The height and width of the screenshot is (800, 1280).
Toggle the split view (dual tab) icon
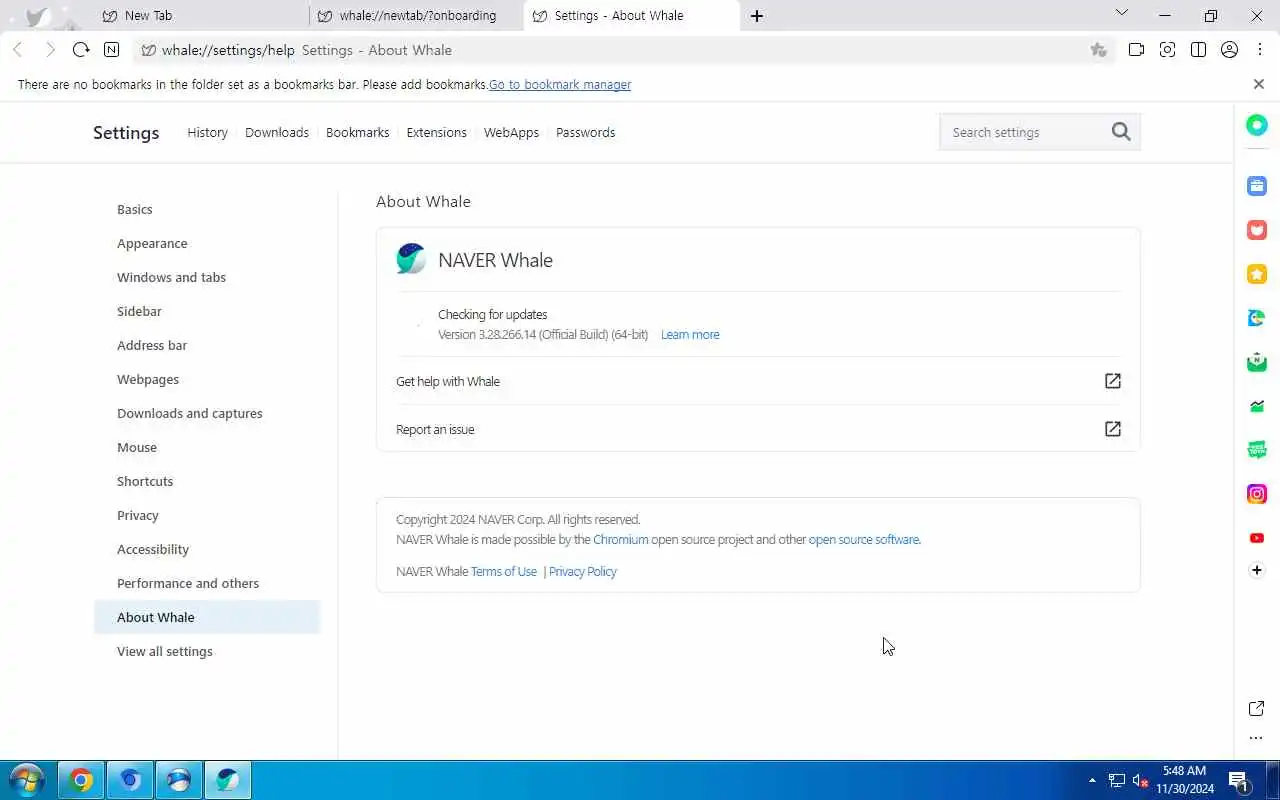click(x=1198, y=50)
